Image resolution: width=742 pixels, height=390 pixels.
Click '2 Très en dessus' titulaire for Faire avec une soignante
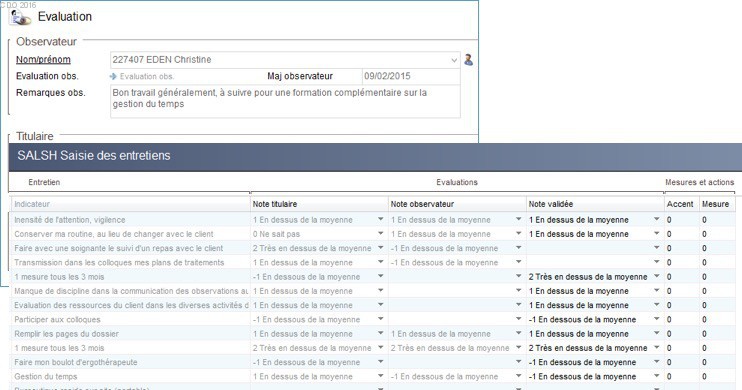312,248
